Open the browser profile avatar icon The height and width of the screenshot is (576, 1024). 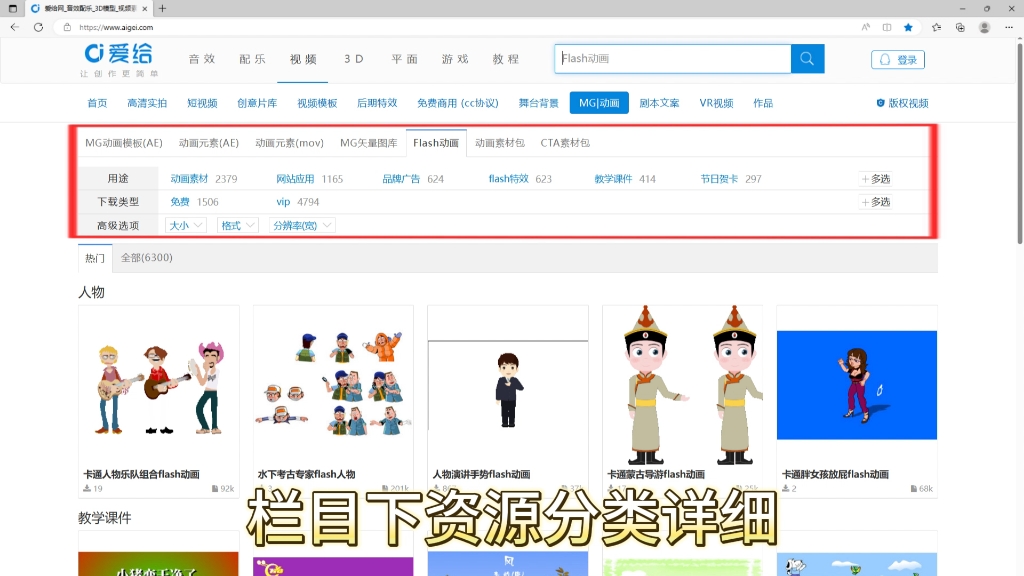click(984, 27)
